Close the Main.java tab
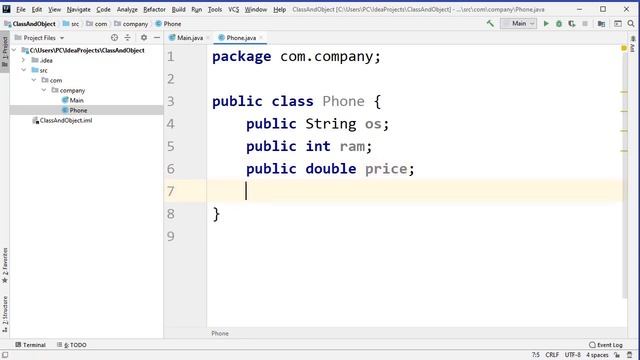640x360 pixels. (208, 38)
